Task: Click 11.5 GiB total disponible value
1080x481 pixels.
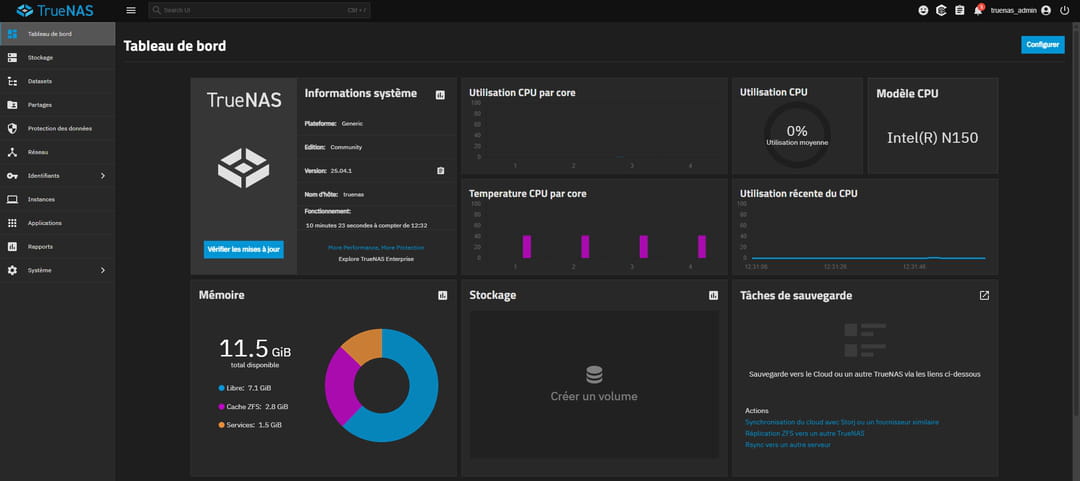Action: [x=255, y=349]
